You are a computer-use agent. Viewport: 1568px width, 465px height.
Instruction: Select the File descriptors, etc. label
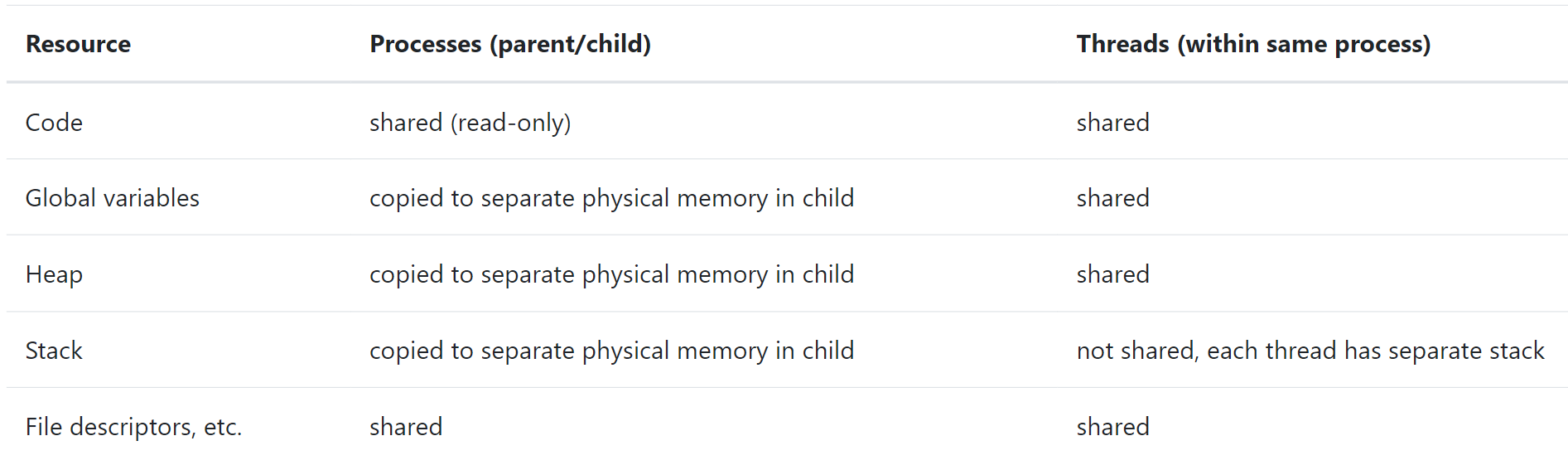[x=133, y=427]
